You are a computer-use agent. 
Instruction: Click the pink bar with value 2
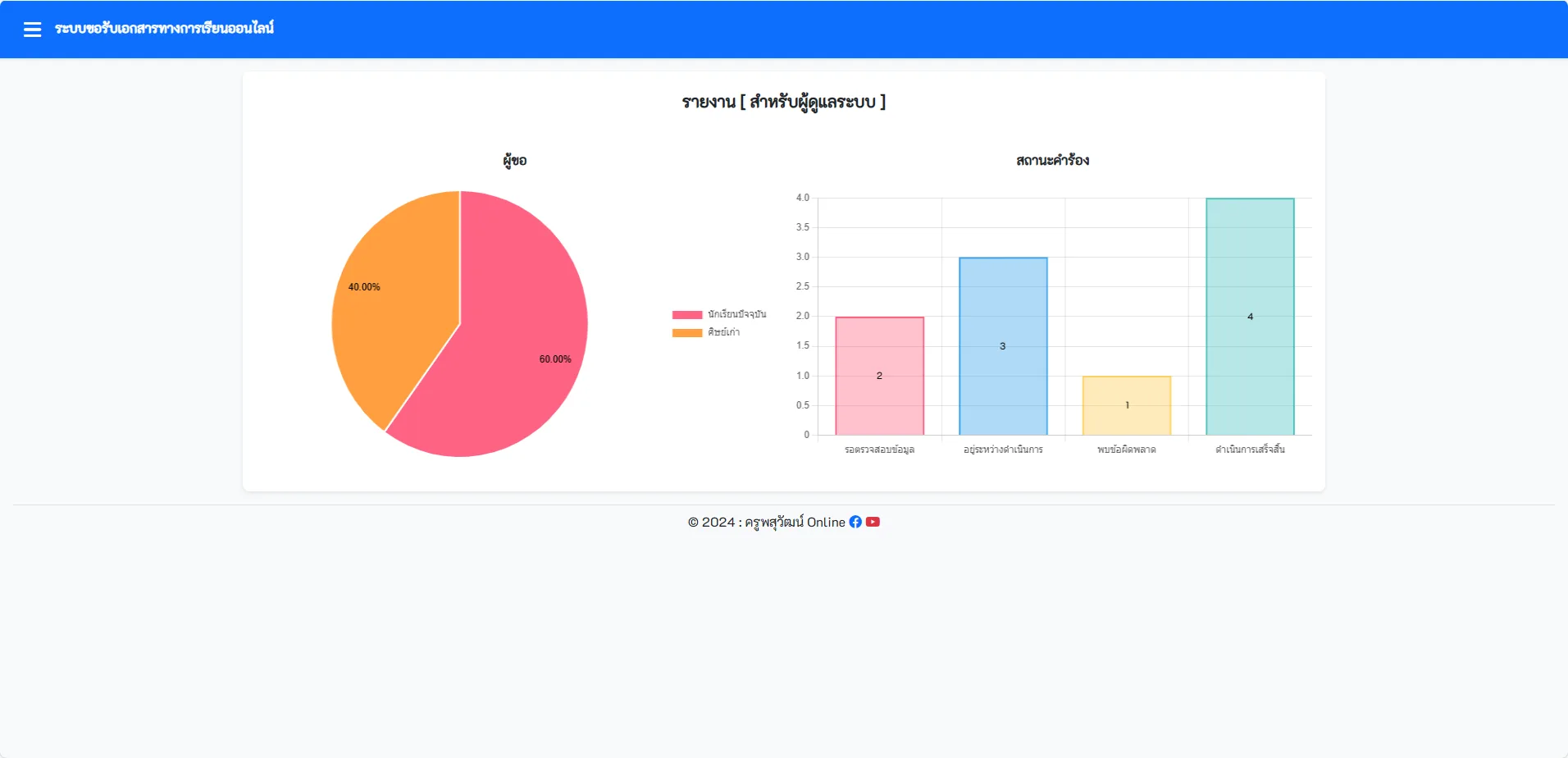(x=879, y=376)
